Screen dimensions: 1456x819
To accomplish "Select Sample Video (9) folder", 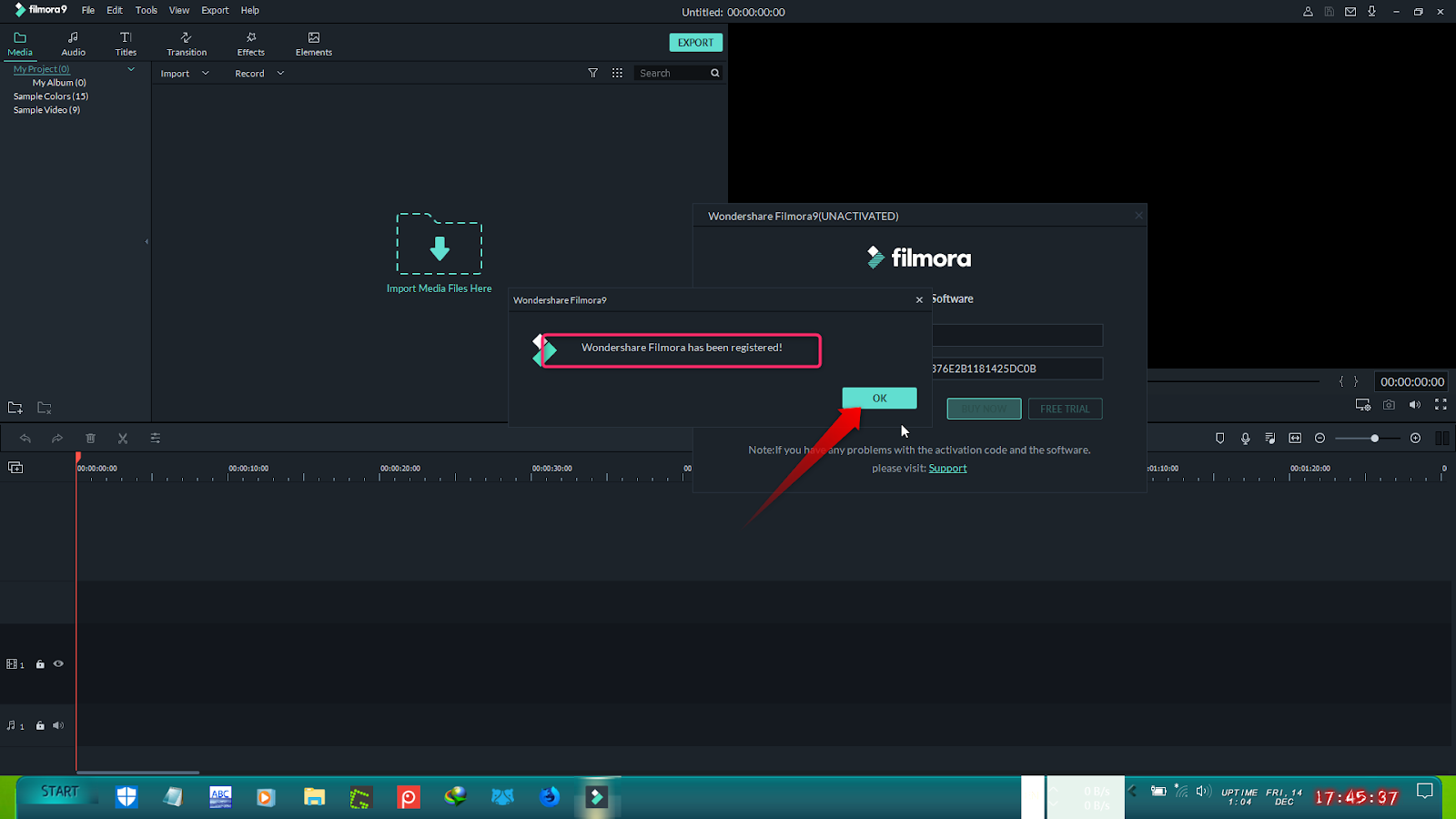I will click(46, 110).
